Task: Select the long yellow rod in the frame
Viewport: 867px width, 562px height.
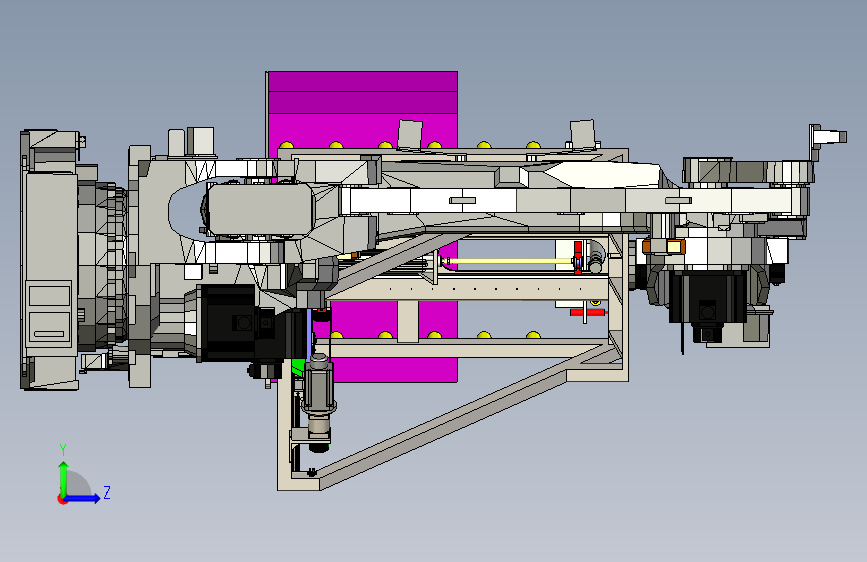Action: pyautogui.click(x=509, y=261)
